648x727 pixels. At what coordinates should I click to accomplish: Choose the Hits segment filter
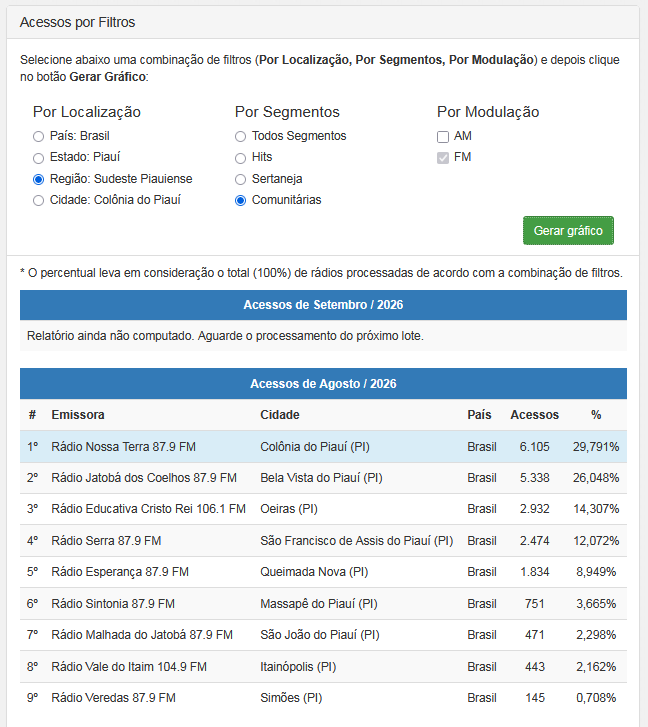pos(240,158)
